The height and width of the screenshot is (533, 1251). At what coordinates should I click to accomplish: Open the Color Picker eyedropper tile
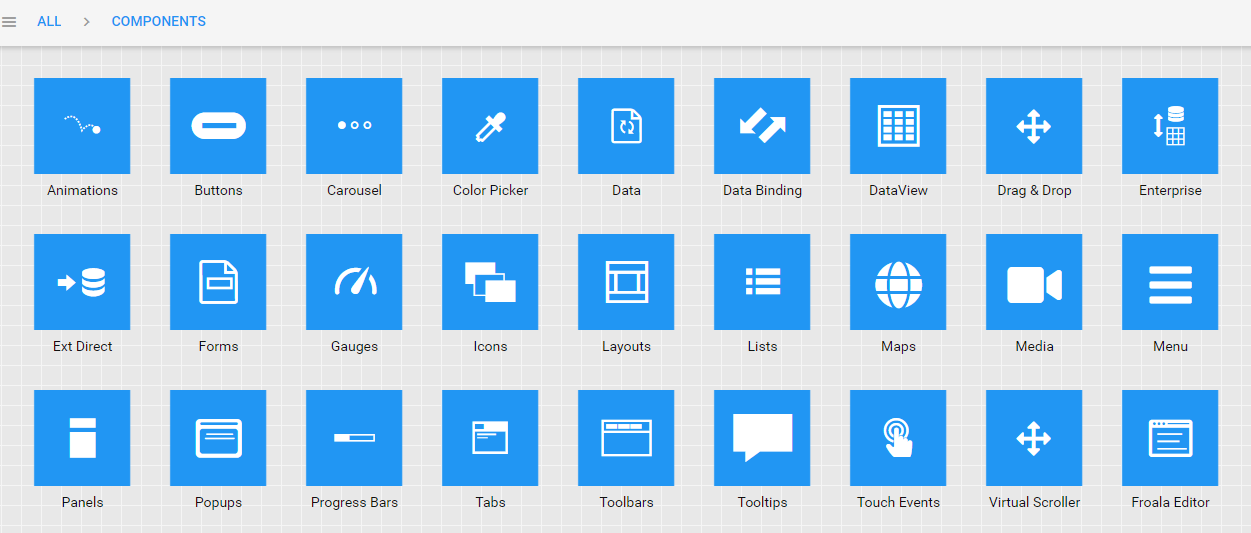click(x=490, y=126)
